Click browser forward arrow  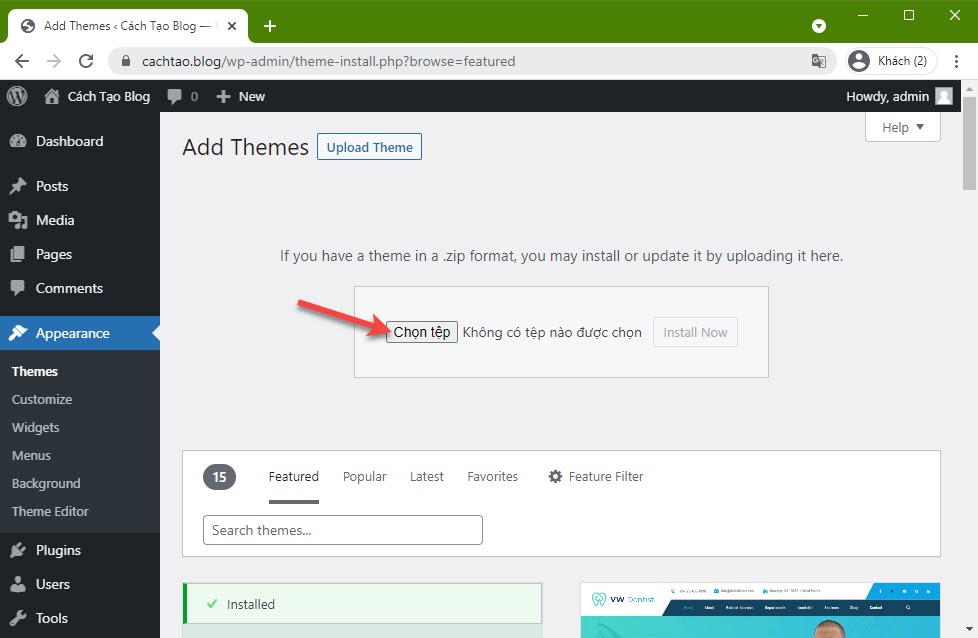(54, 61)
